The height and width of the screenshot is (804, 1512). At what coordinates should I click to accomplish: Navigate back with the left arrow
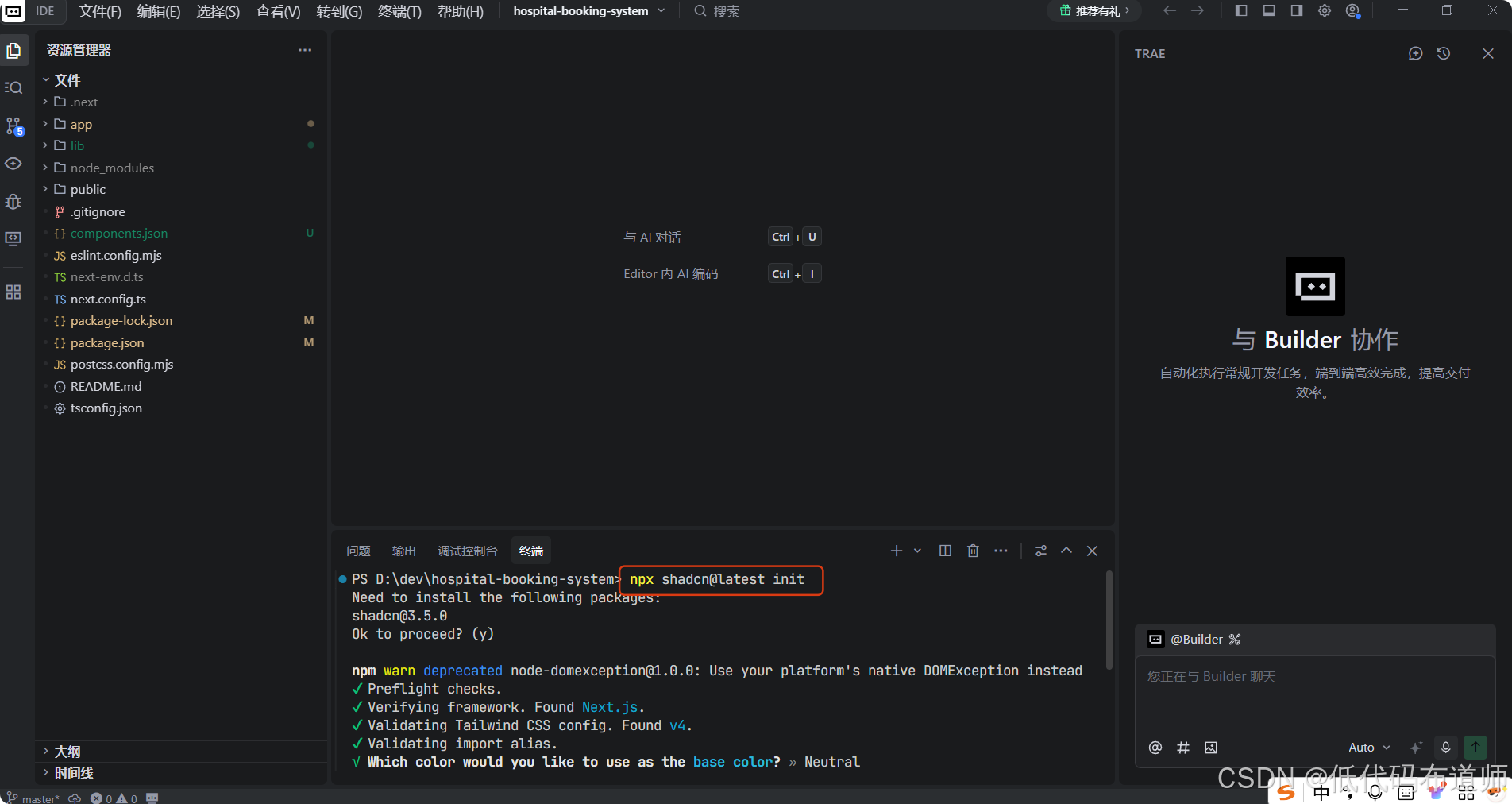click(1170, 10)
